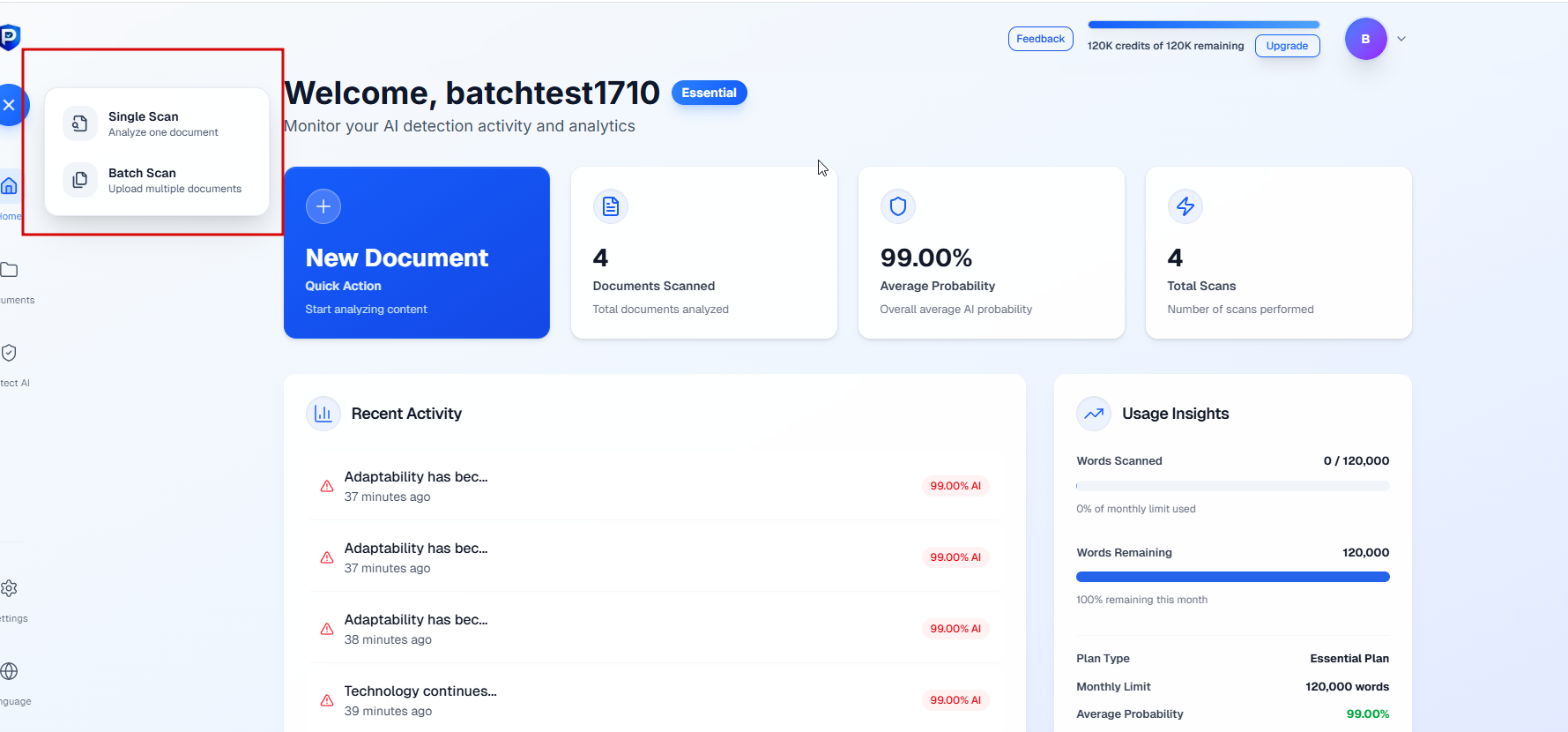
Task: Click the Documents Scanned file icon
Action: pyautogui.click(x=611, y=206)
